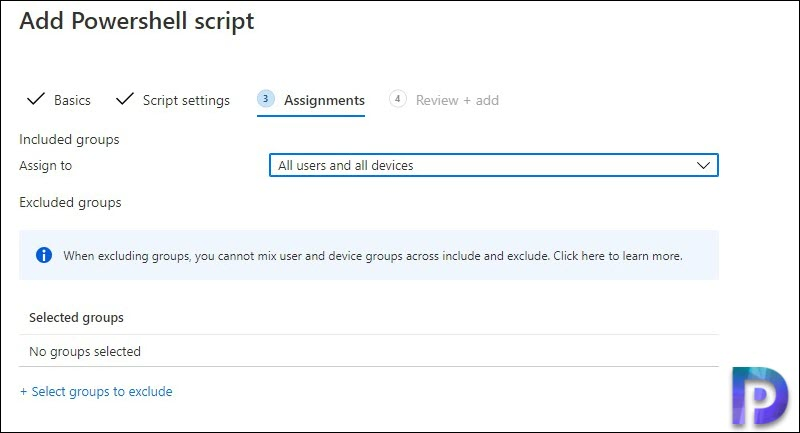
Task: Click the Script settings checkmark icon
Action: (124, 99)
